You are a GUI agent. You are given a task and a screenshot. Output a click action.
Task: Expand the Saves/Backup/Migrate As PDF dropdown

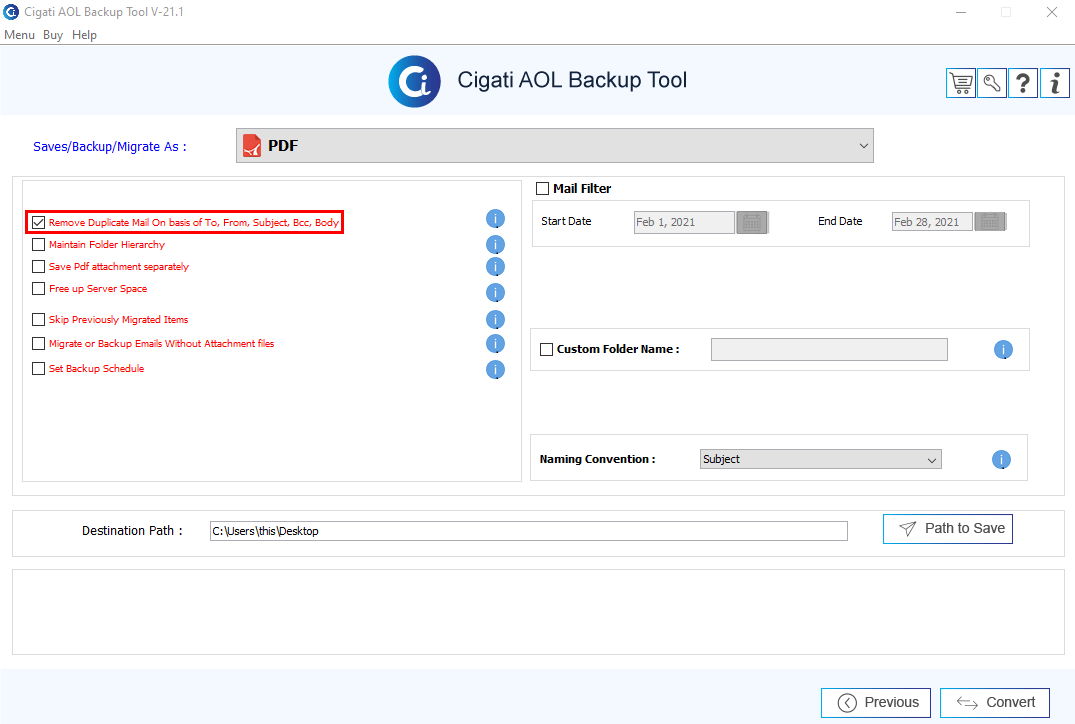tap(555, 145)
